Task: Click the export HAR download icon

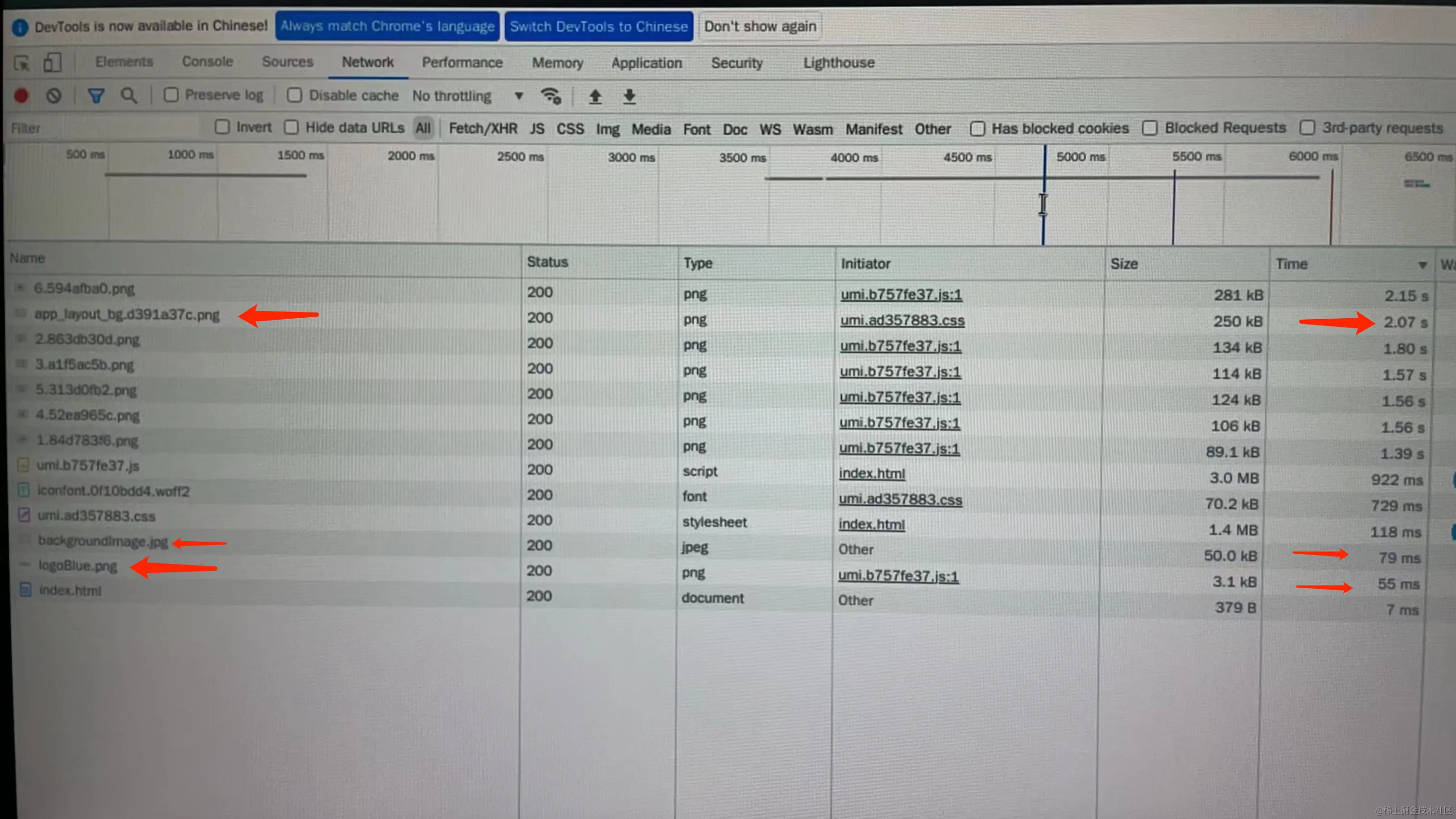Action: coord(629,97)
